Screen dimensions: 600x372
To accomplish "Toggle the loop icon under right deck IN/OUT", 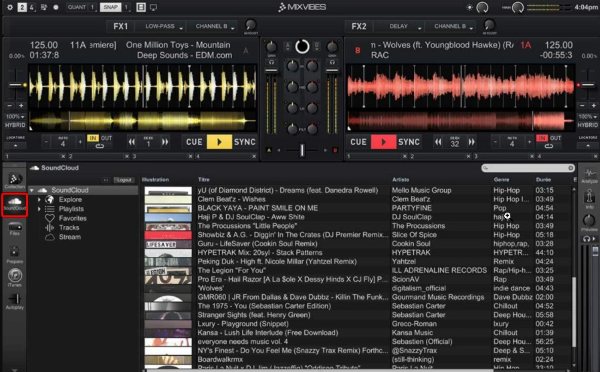I will point(549,146).
